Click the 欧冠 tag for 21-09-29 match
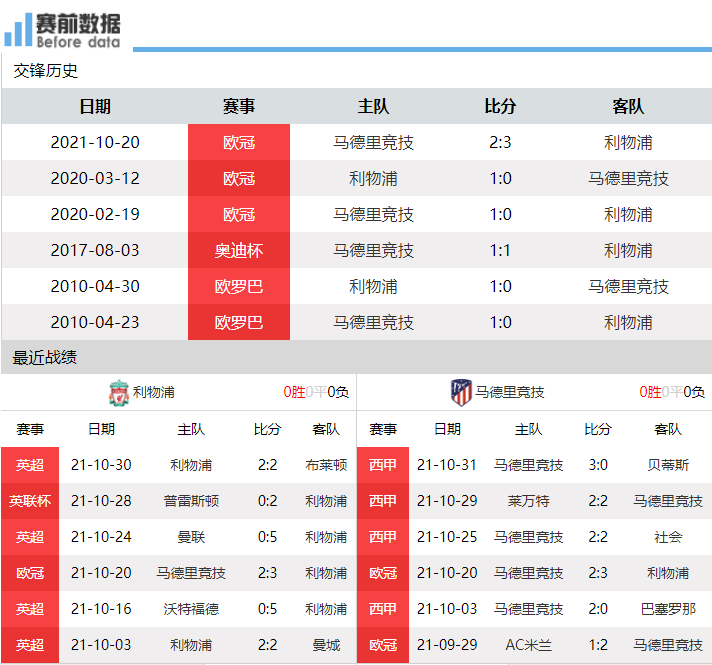 tap(383, 645)
